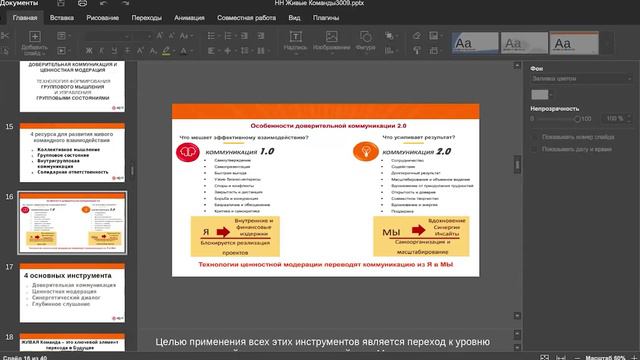Select the third red-topped slide theme
This screenshot has height=360, width=640.
pos(574,43)
